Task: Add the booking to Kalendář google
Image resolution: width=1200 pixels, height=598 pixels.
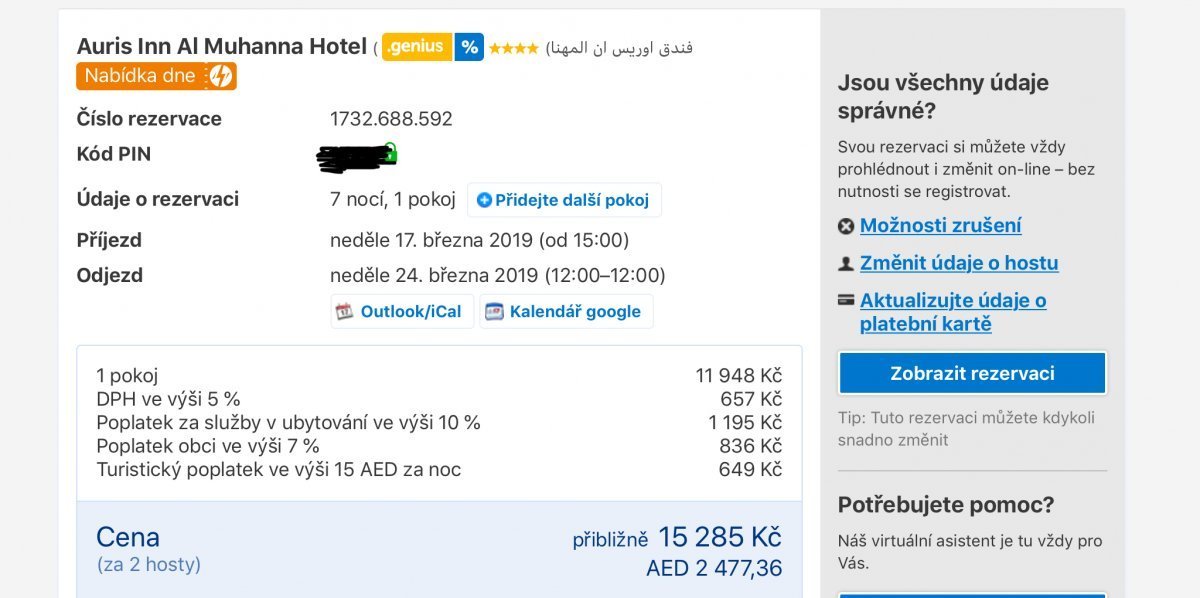Action: [x=574, y=311]
